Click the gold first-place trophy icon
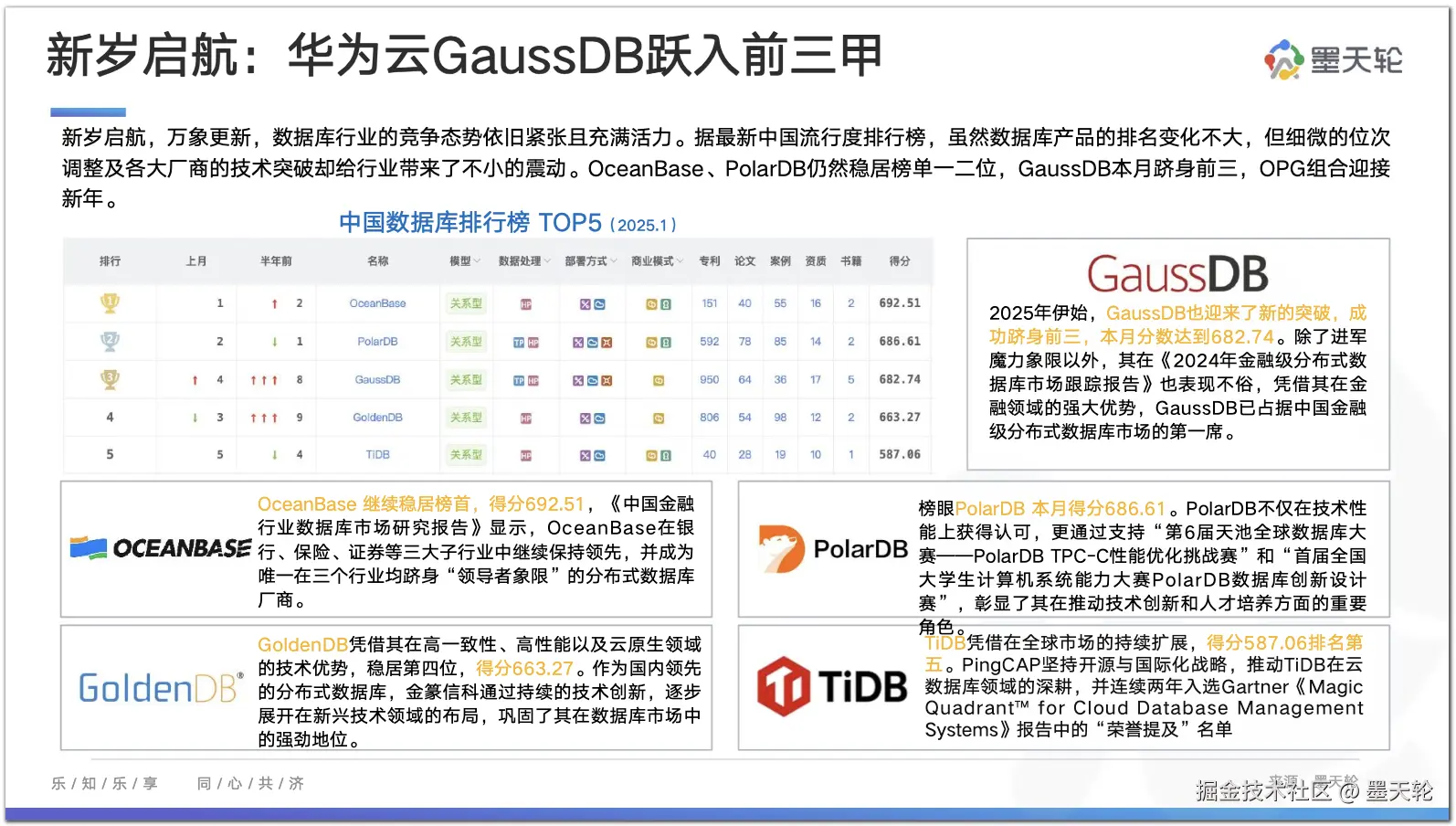 coord(110,302)
